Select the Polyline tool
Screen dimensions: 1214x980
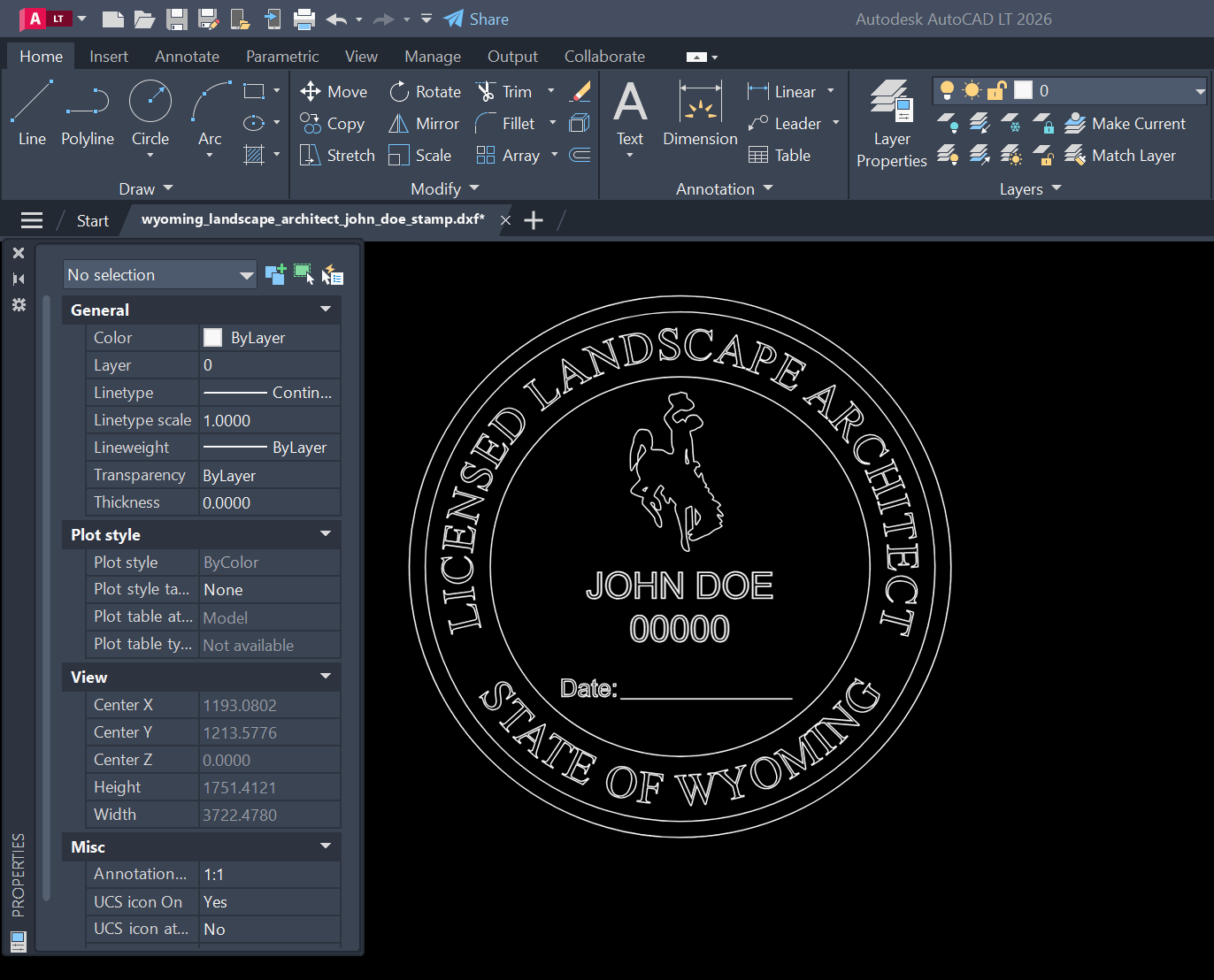[88, 113]
